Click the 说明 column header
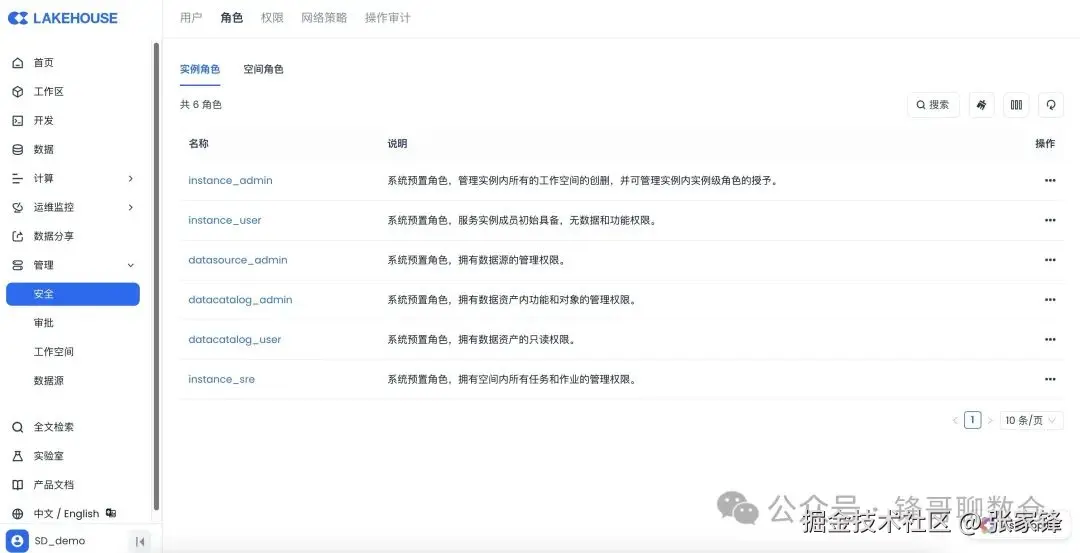This screenshot has height=553, width=1080. click(397, 143)
